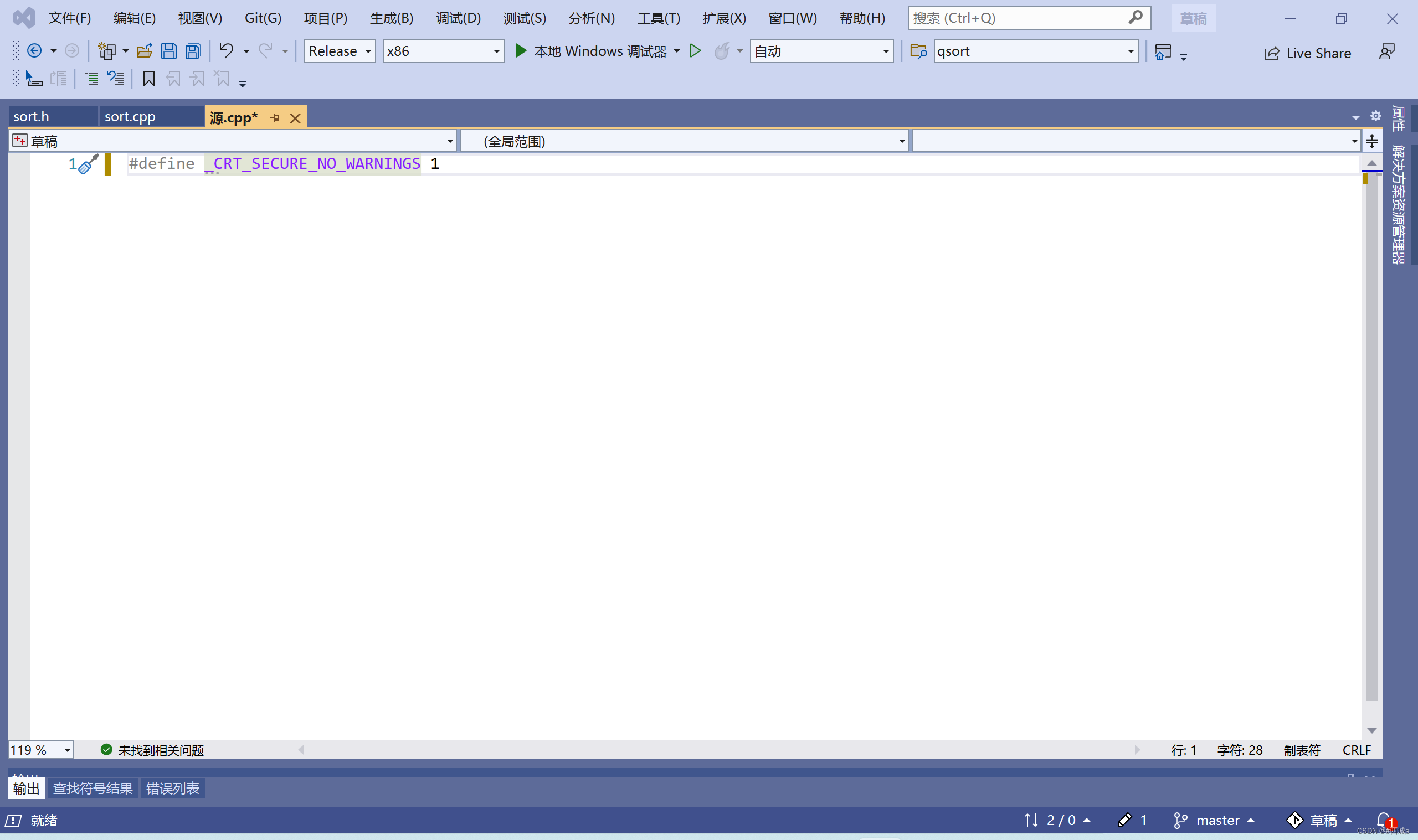Open the 自动 dropdown
1418x840 pixels.
821,51
